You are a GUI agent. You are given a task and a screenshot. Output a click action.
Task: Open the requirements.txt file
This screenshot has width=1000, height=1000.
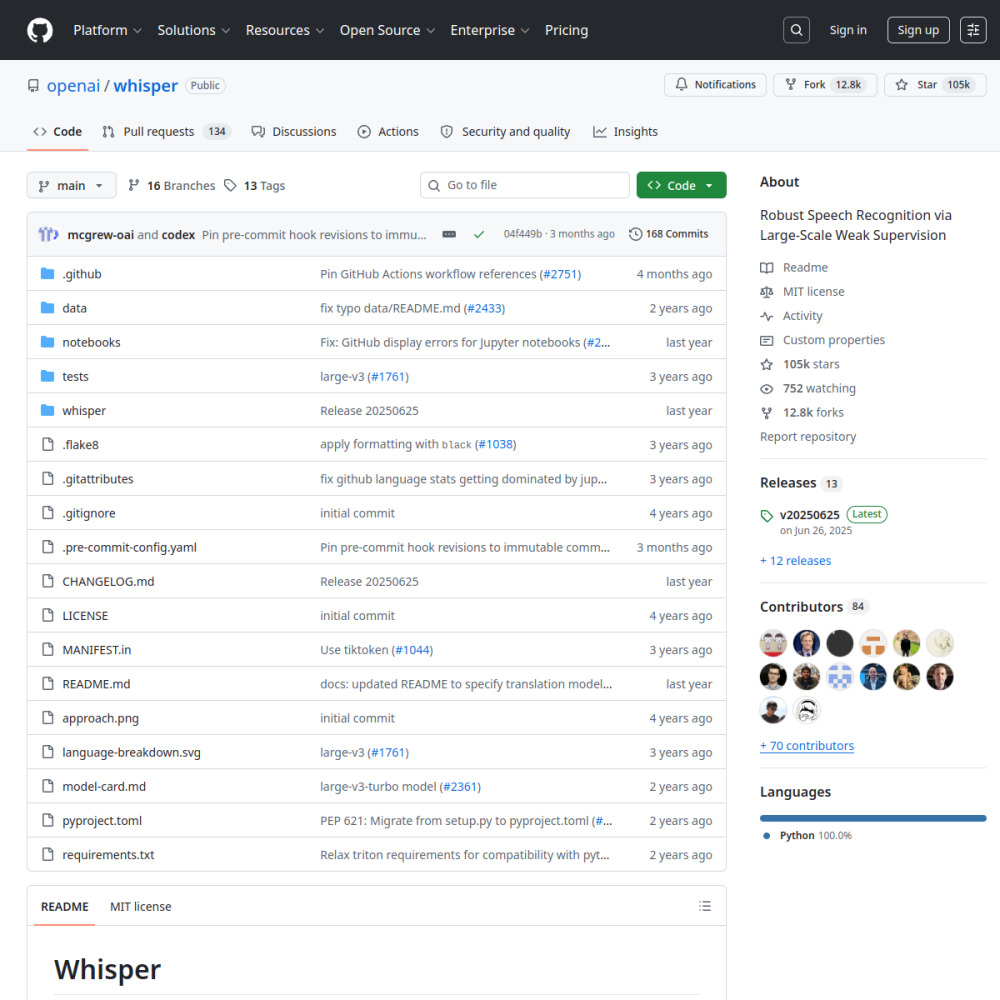[x=108, y=855]
